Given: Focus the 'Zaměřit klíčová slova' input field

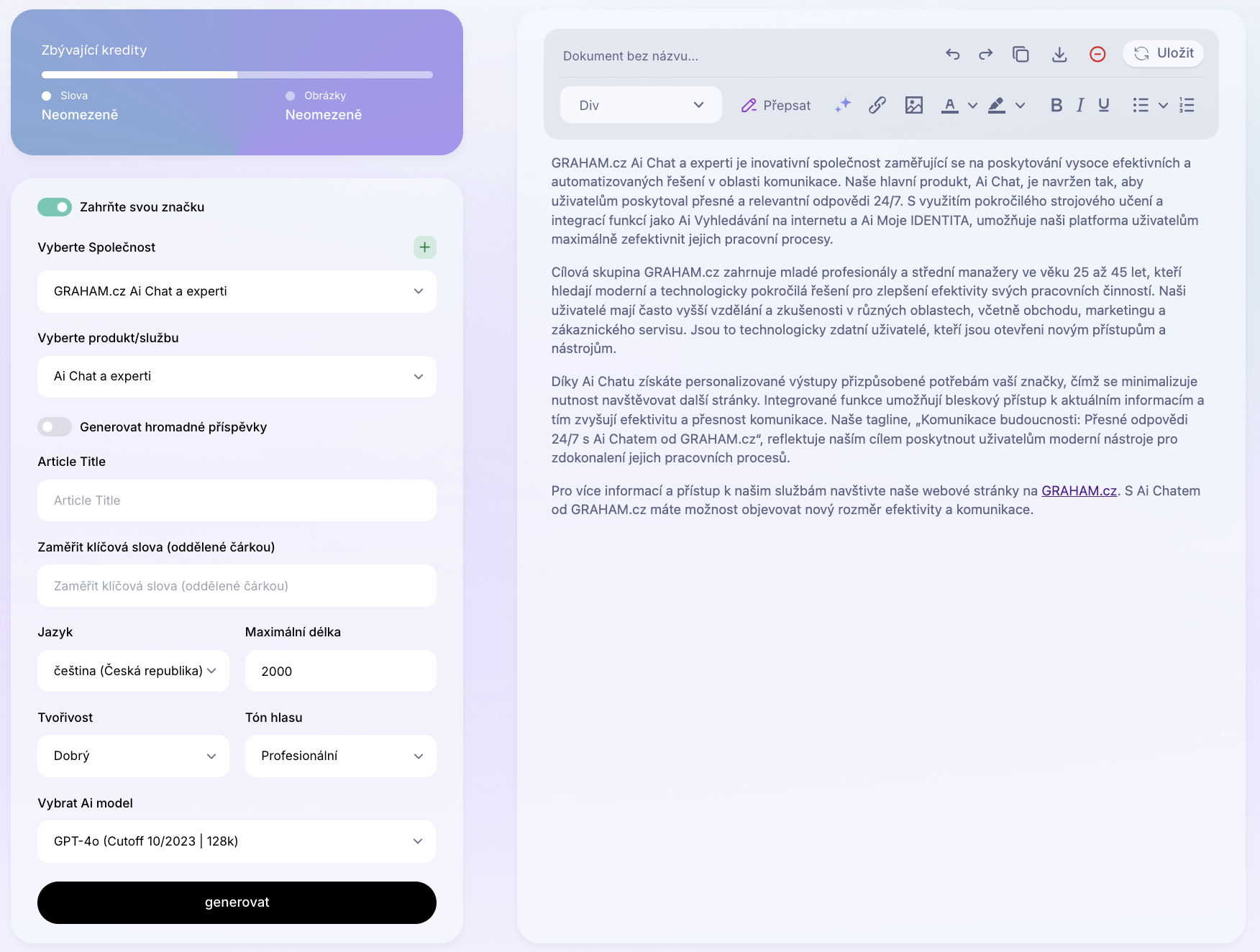Looking at the screenshot, I should pyautogui.click(x=237, y=586).
